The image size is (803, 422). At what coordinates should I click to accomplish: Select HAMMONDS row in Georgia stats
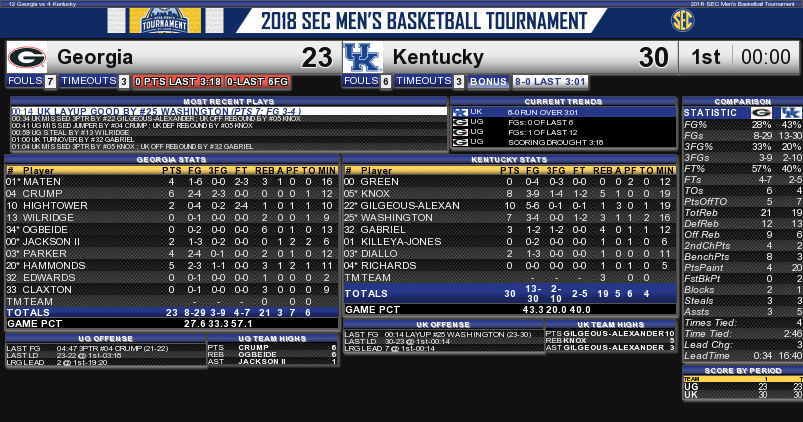tap(172, 266)
